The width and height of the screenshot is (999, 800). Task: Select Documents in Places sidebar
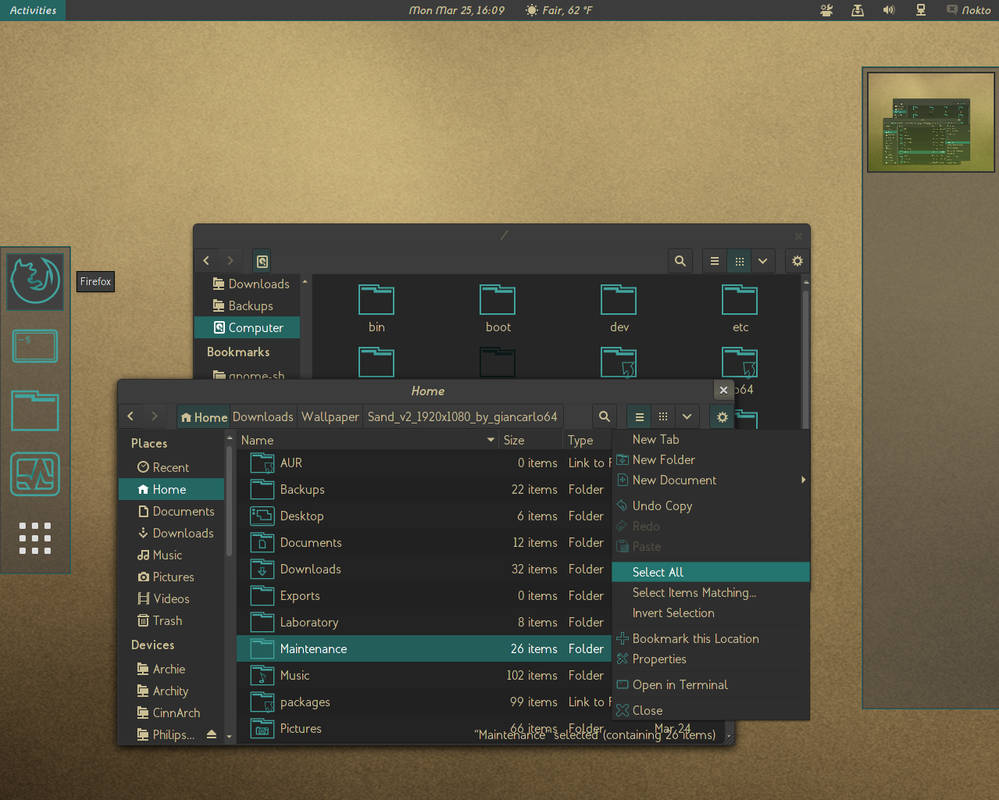171,511
